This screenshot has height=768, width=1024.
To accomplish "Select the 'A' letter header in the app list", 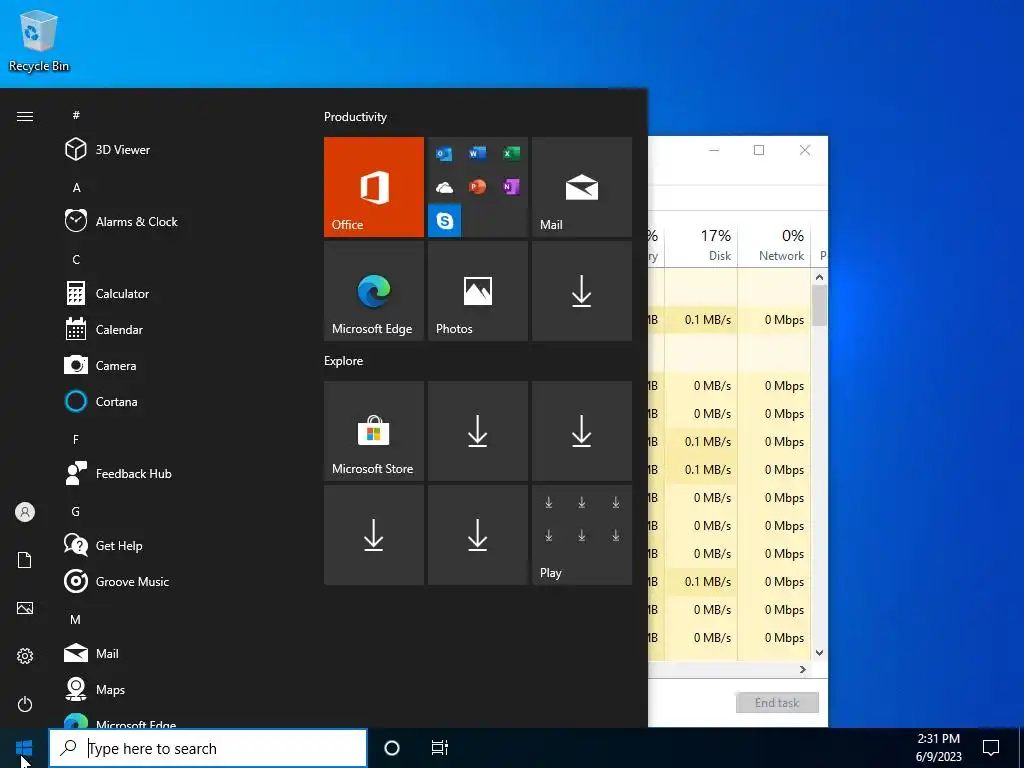I will pos(76,188).
